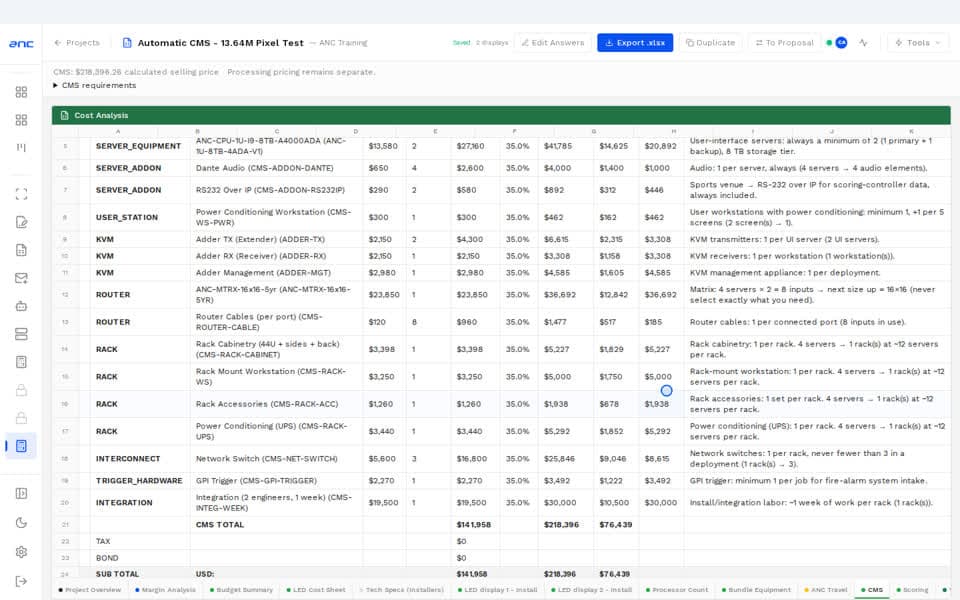Screen dimensions: 960x600
Task: Switch to Budget Summary sheet tab
Action: tap(241, 590)
